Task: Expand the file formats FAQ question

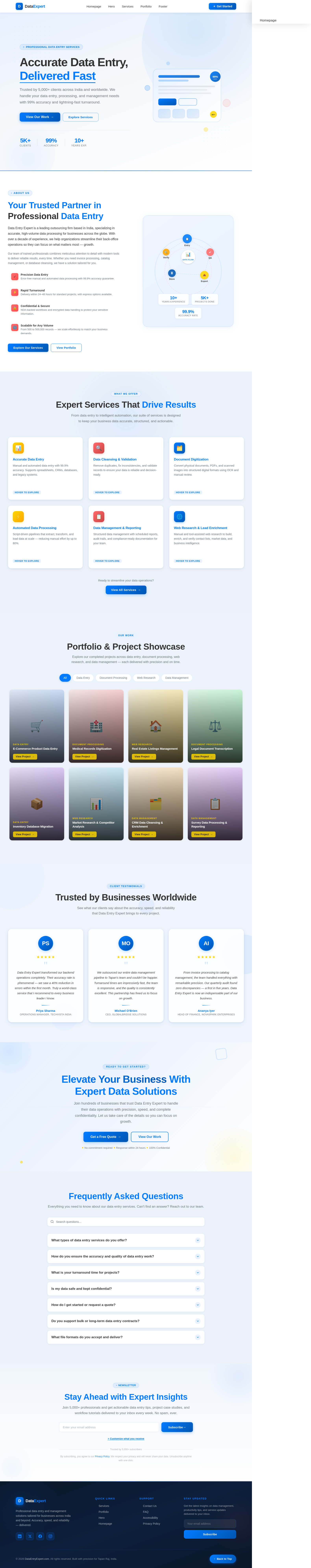Action: [x=126, y=1337]
